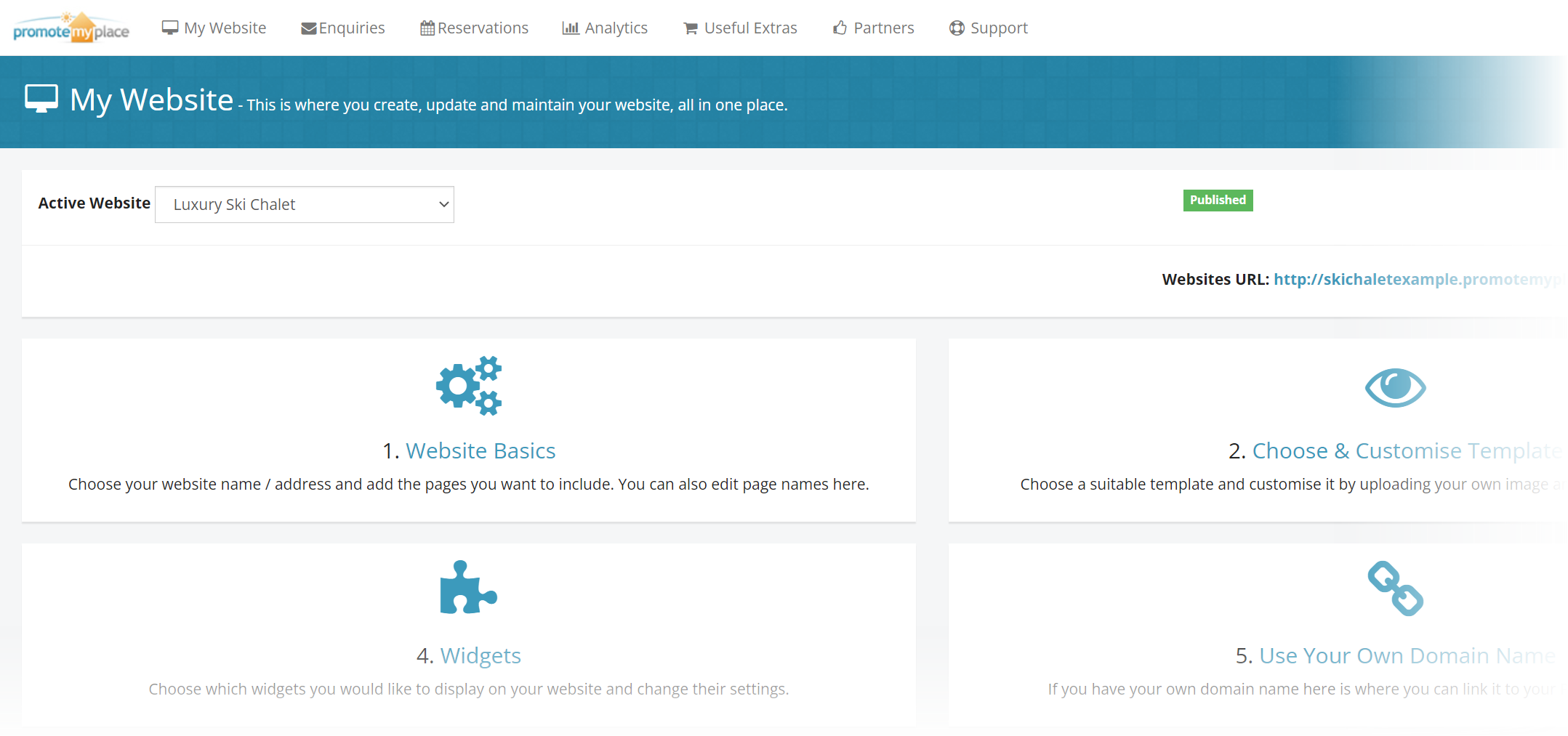Click the envelope icon beside Enquiries
The height and width of the screenshot is (736, 1568).
tap(308, 28)
